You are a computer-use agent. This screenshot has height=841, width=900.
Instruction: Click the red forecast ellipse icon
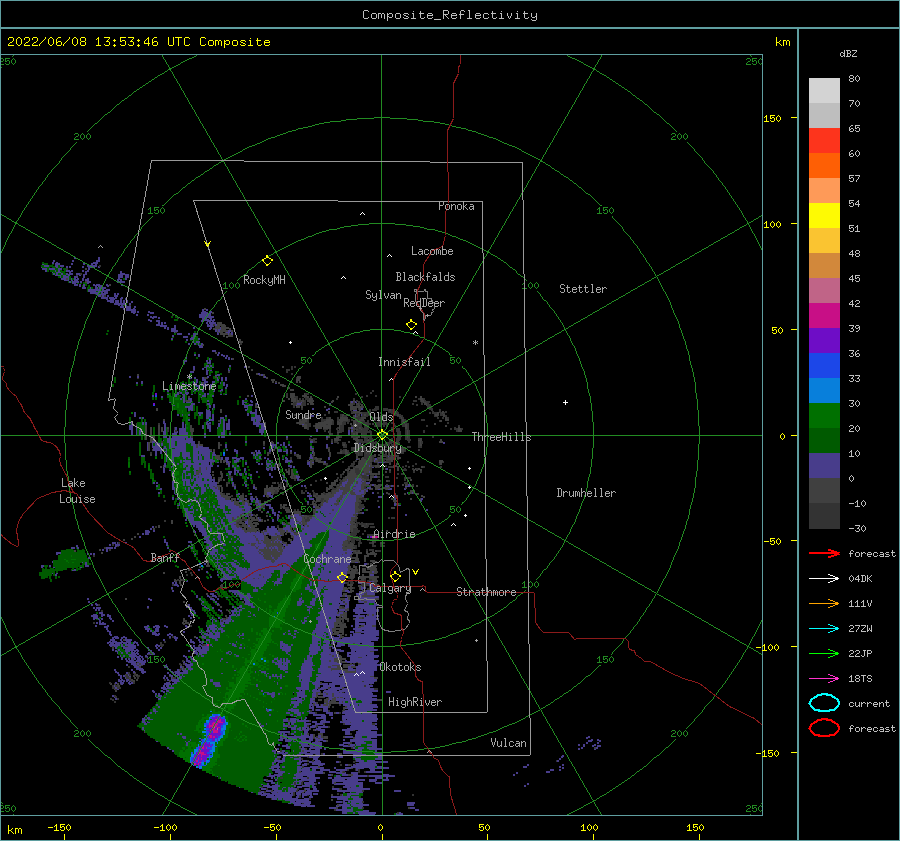tap(824, 728)
